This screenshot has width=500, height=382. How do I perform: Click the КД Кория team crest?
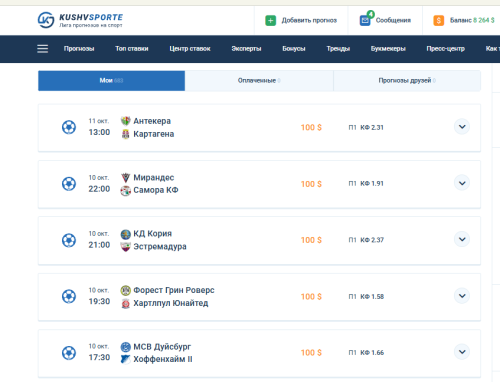pos(126,234)
